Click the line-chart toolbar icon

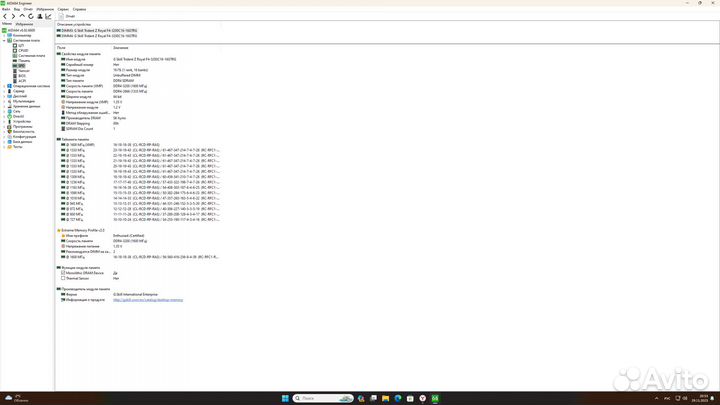click(48, 16)
